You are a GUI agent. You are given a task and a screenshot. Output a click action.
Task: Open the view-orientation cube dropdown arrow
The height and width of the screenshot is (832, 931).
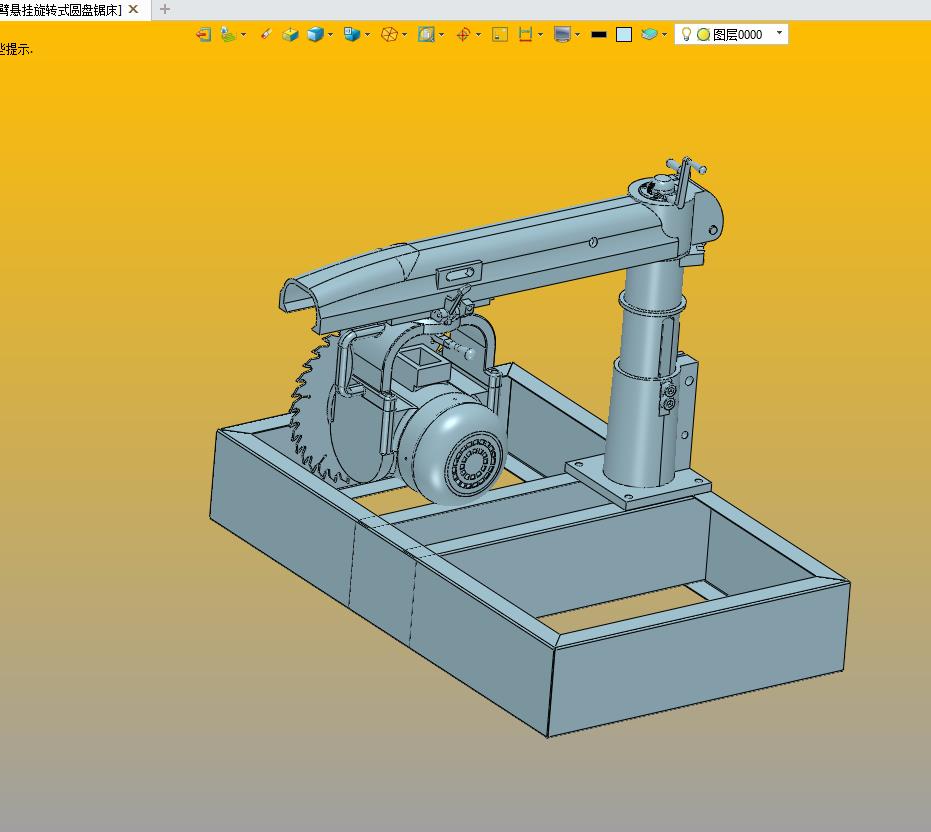368,34
